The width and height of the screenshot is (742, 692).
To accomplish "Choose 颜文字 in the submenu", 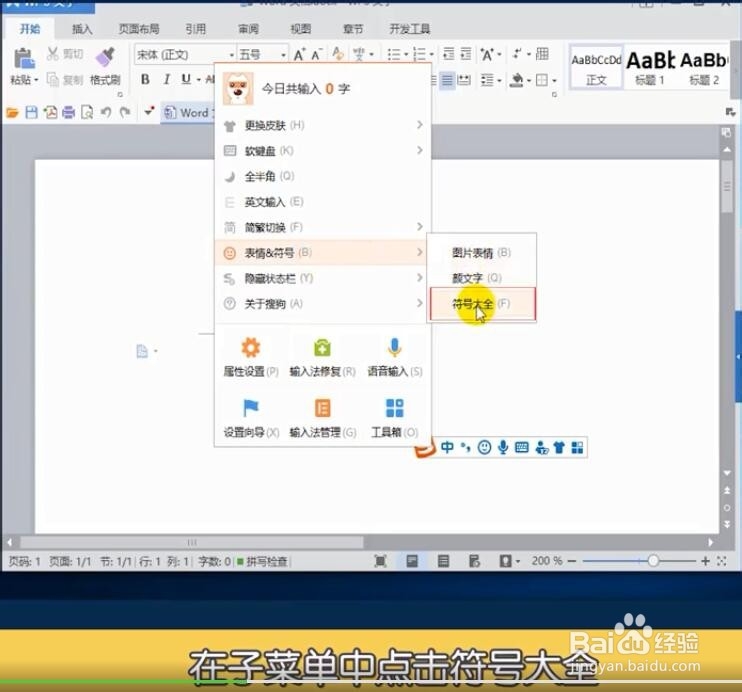I will [482, 278].
